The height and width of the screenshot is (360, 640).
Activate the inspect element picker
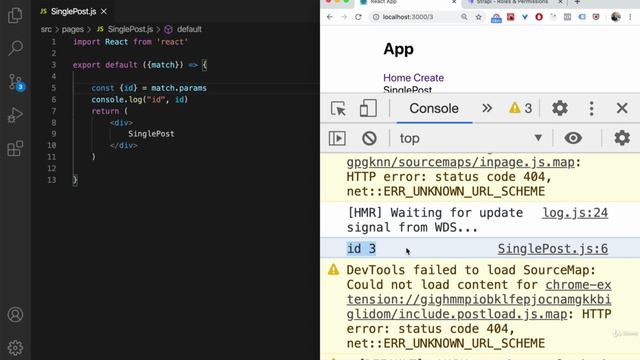(x=338, y=109)
